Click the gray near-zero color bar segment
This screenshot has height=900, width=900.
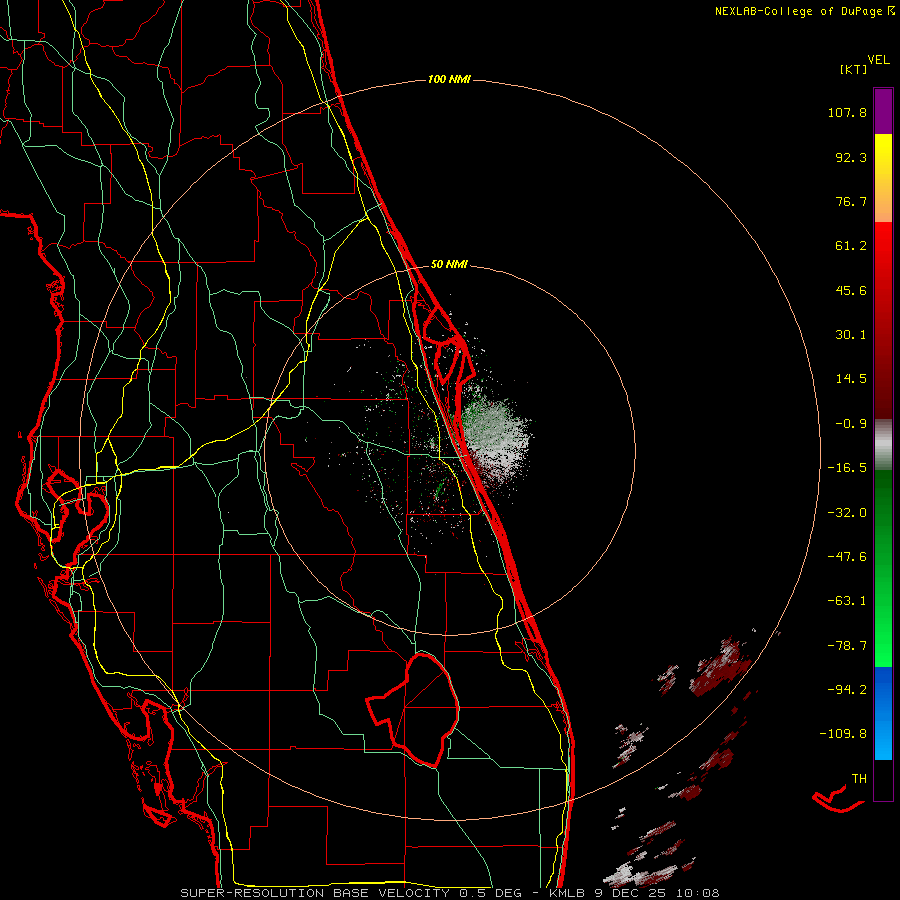[883, 445]
